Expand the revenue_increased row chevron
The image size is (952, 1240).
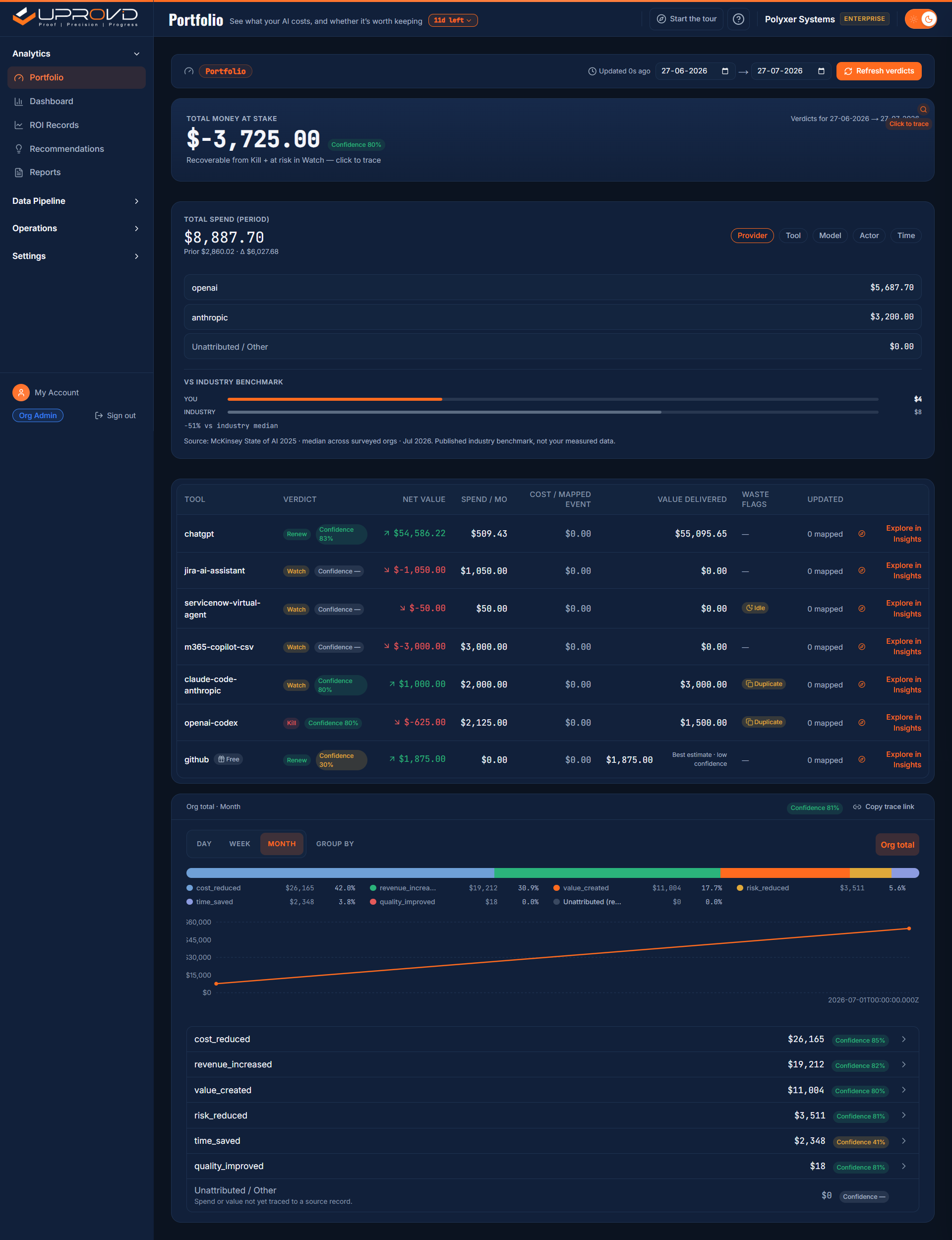904,1065
